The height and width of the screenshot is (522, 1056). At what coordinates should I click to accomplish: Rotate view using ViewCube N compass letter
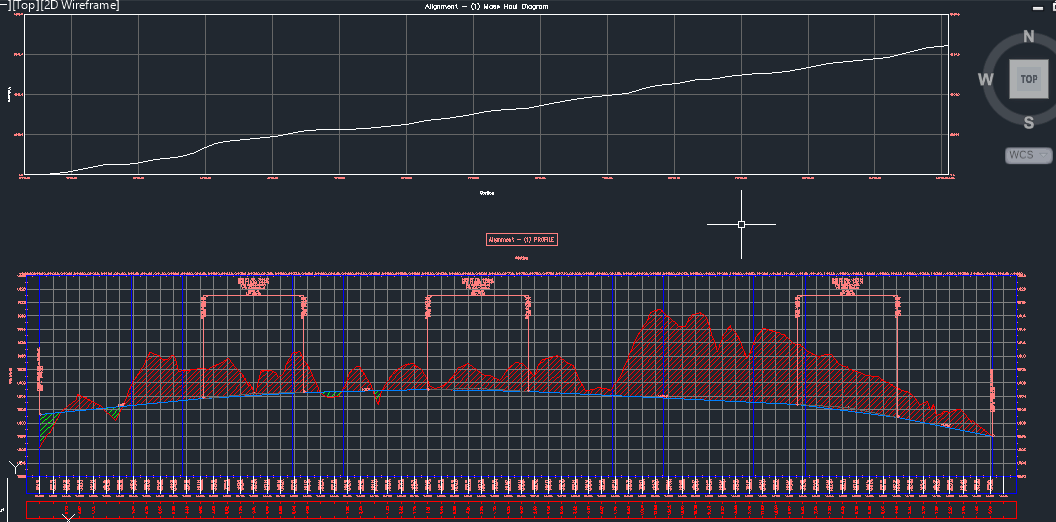pyautogui.click(x=1028, y=37)
